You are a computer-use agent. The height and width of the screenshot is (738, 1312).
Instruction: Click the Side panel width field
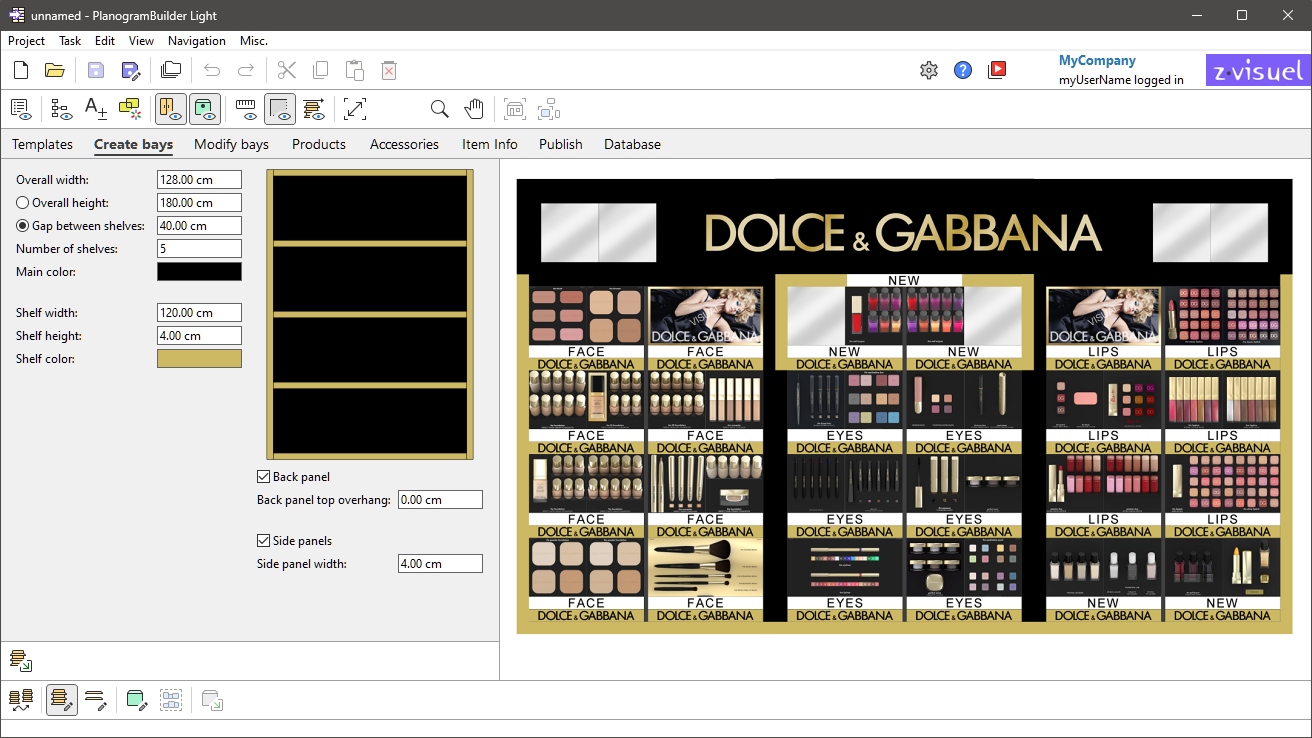(440, 564)
